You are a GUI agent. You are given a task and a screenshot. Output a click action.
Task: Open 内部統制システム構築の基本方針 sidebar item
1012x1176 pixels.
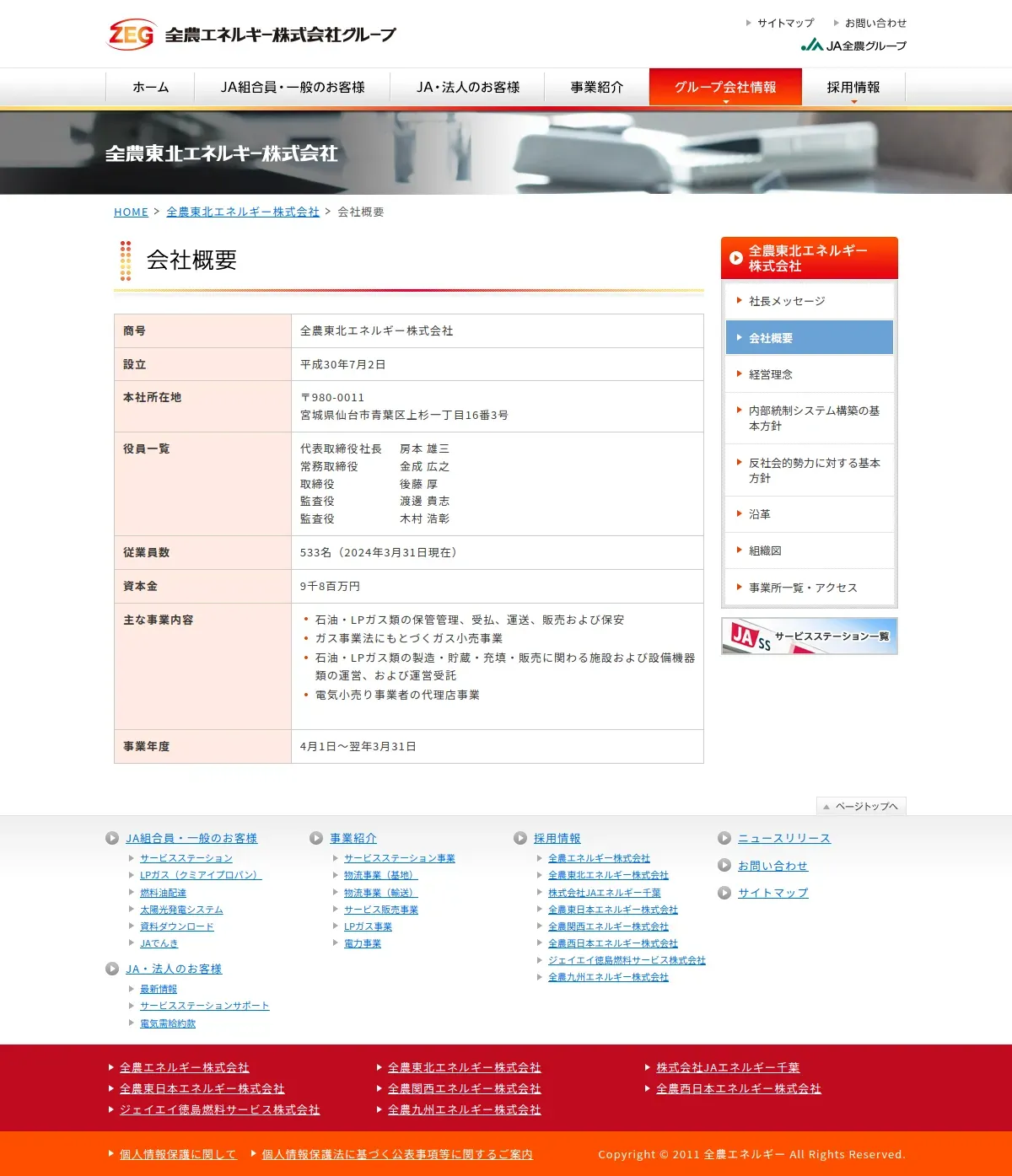coord(810,418)
